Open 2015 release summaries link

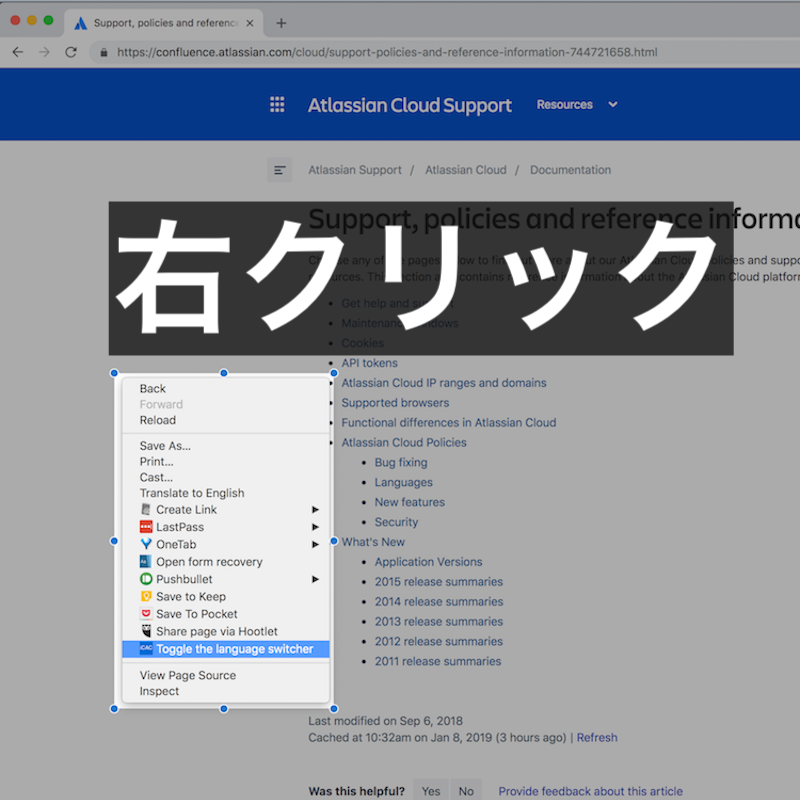coord(439,582)
